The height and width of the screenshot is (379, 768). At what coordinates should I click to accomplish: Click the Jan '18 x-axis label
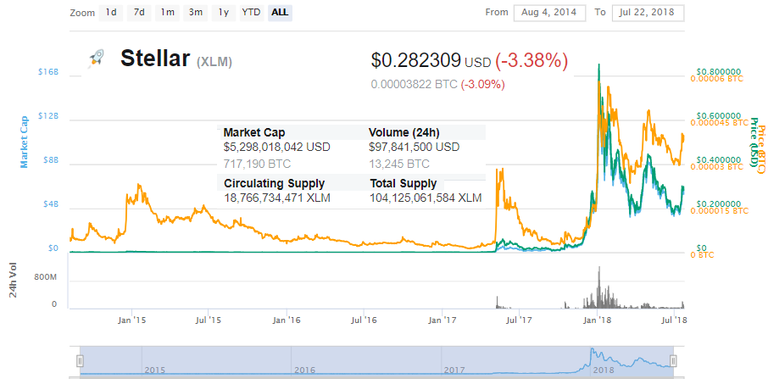coord(598,320)
